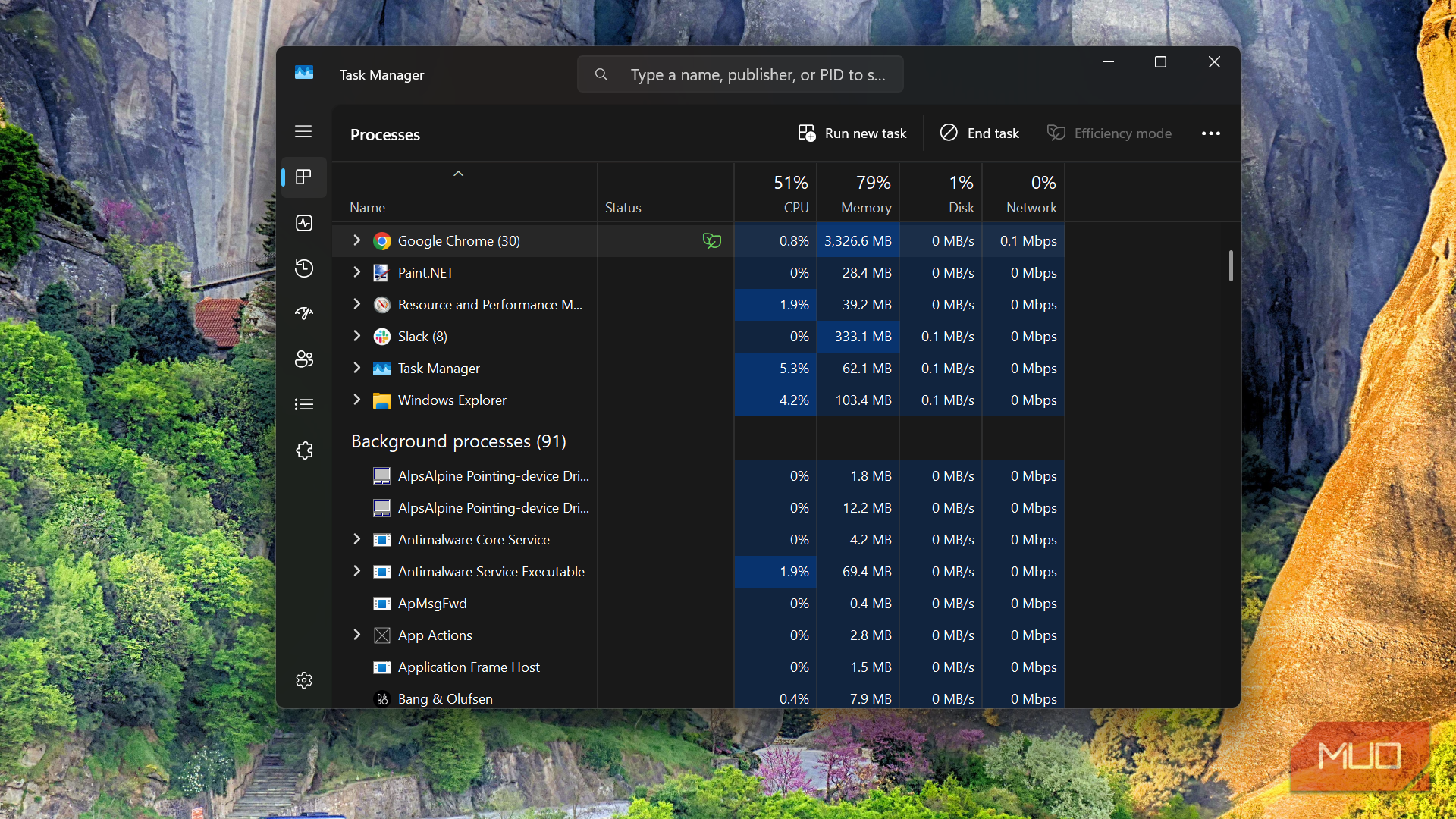The width and height of the screenshot is (1456, 819).
Task: Click Slack's 333.1 MB memory cell
Action: tap(858, 337)
